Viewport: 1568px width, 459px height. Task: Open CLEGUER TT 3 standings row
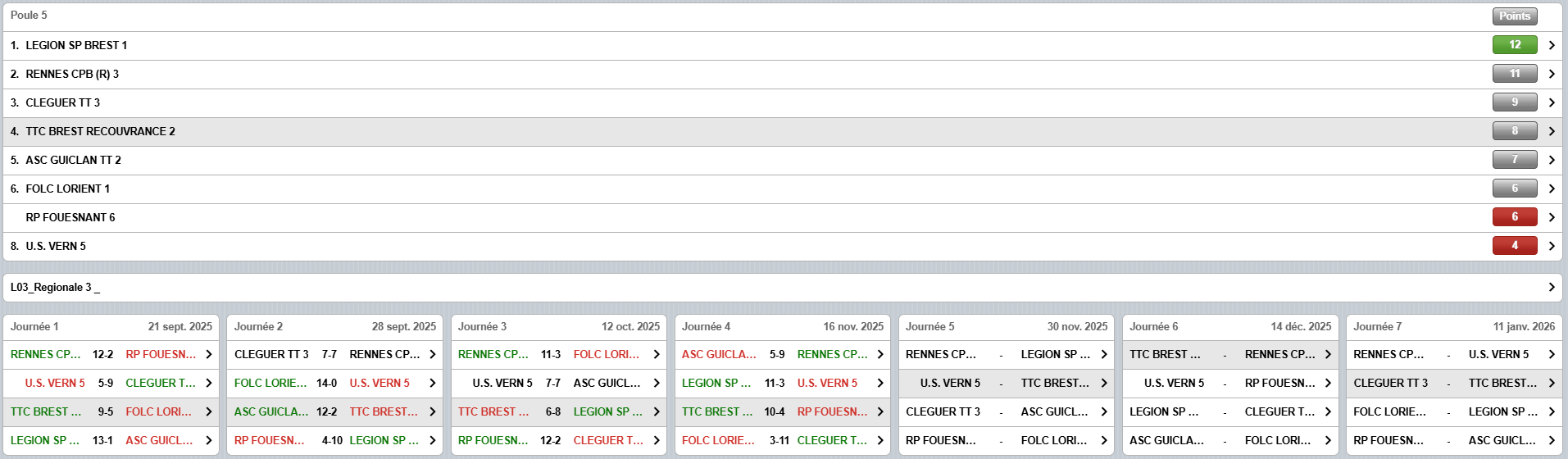click(x=62, y=102)
